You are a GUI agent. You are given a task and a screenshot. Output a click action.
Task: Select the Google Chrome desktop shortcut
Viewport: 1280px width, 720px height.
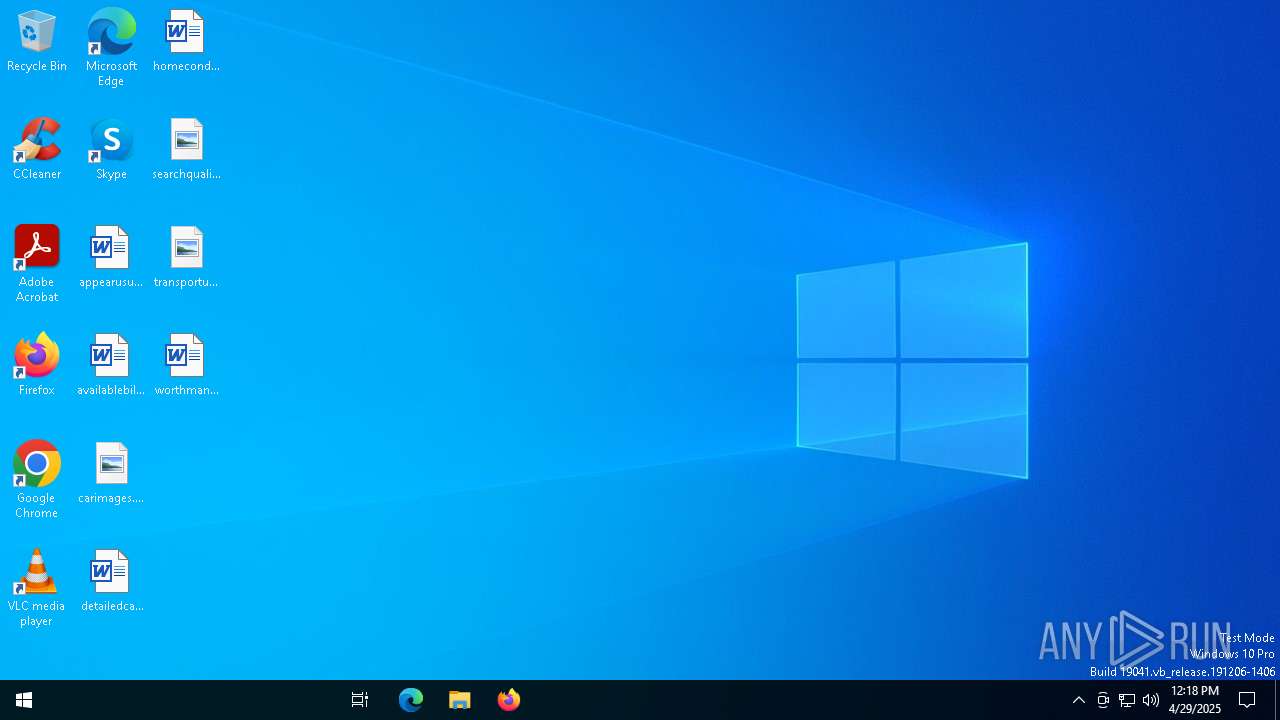[x=37, y=480]
